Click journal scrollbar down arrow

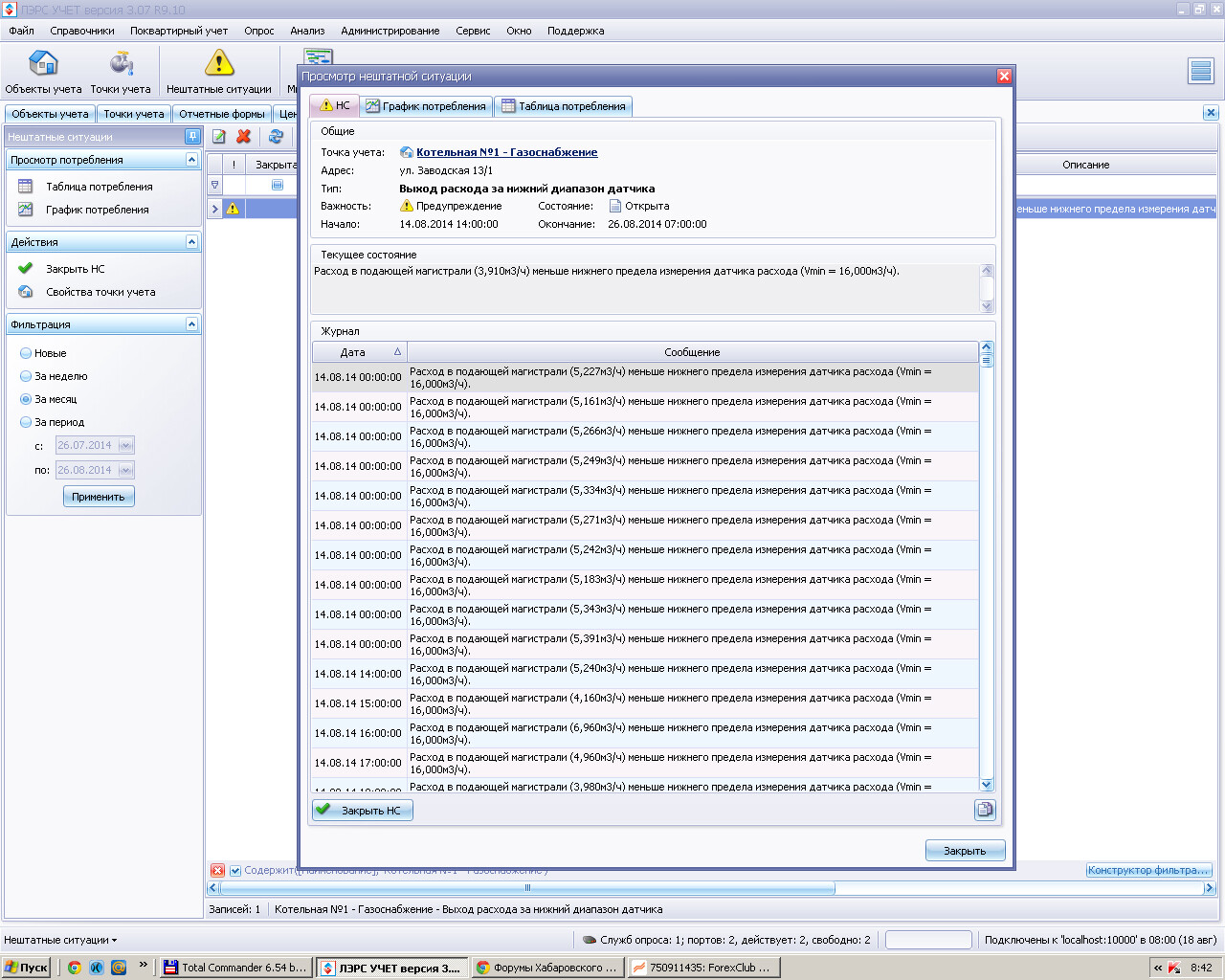pos(987,785)
